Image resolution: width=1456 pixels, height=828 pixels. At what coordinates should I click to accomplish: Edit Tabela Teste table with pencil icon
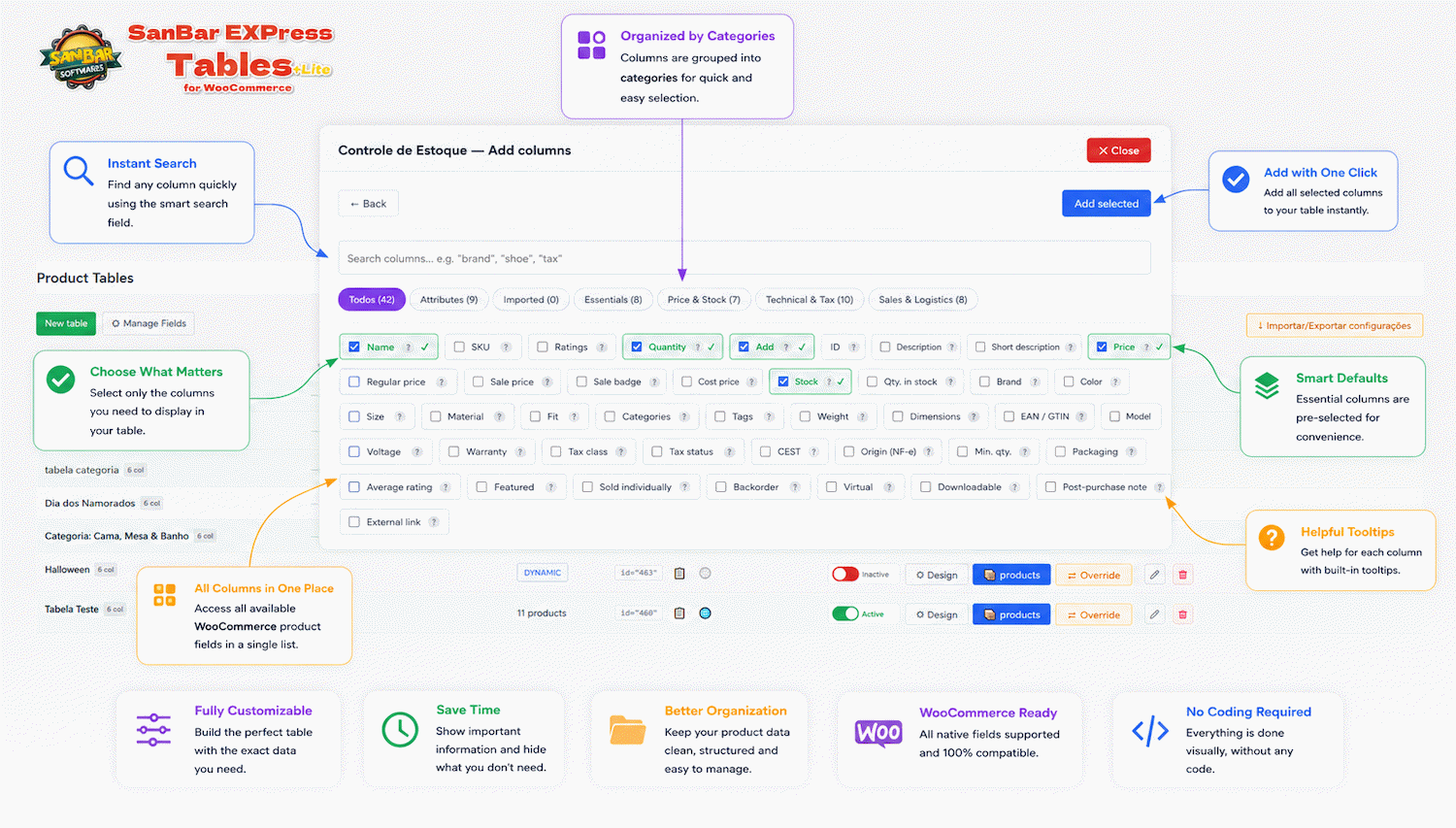click(1154, 614)
